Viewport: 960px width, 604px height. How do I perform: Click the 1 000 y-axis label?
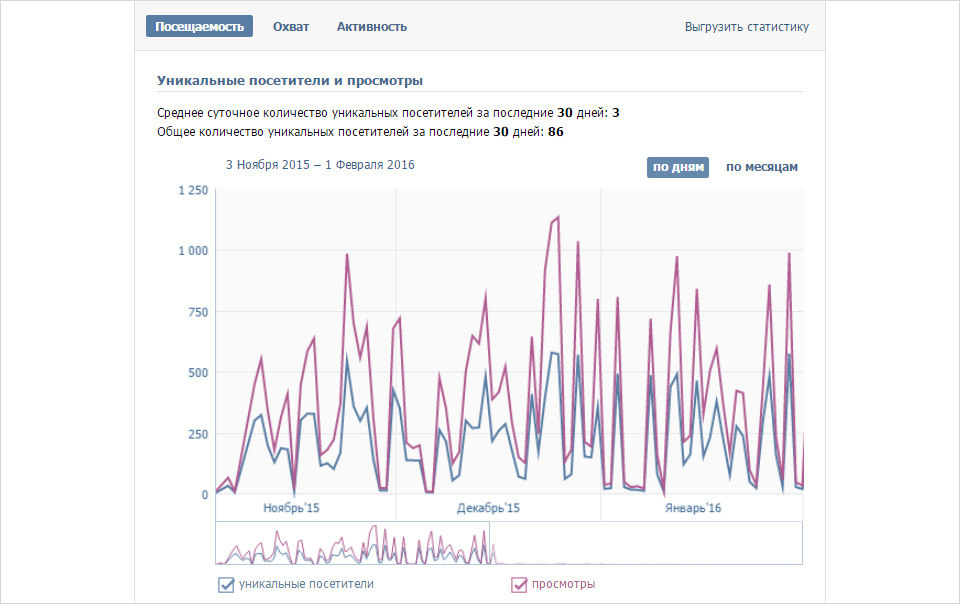tap(193, 250)
